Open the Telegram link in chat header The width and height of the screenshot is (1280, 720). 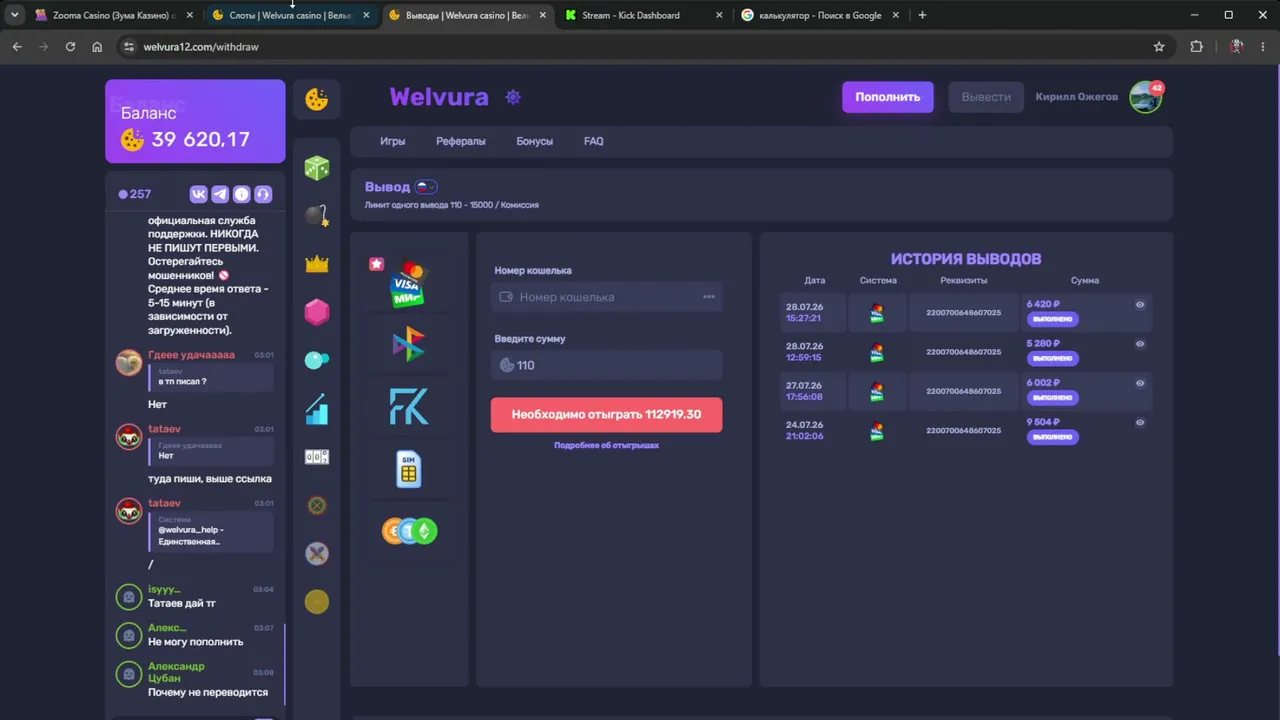[220, 194]
